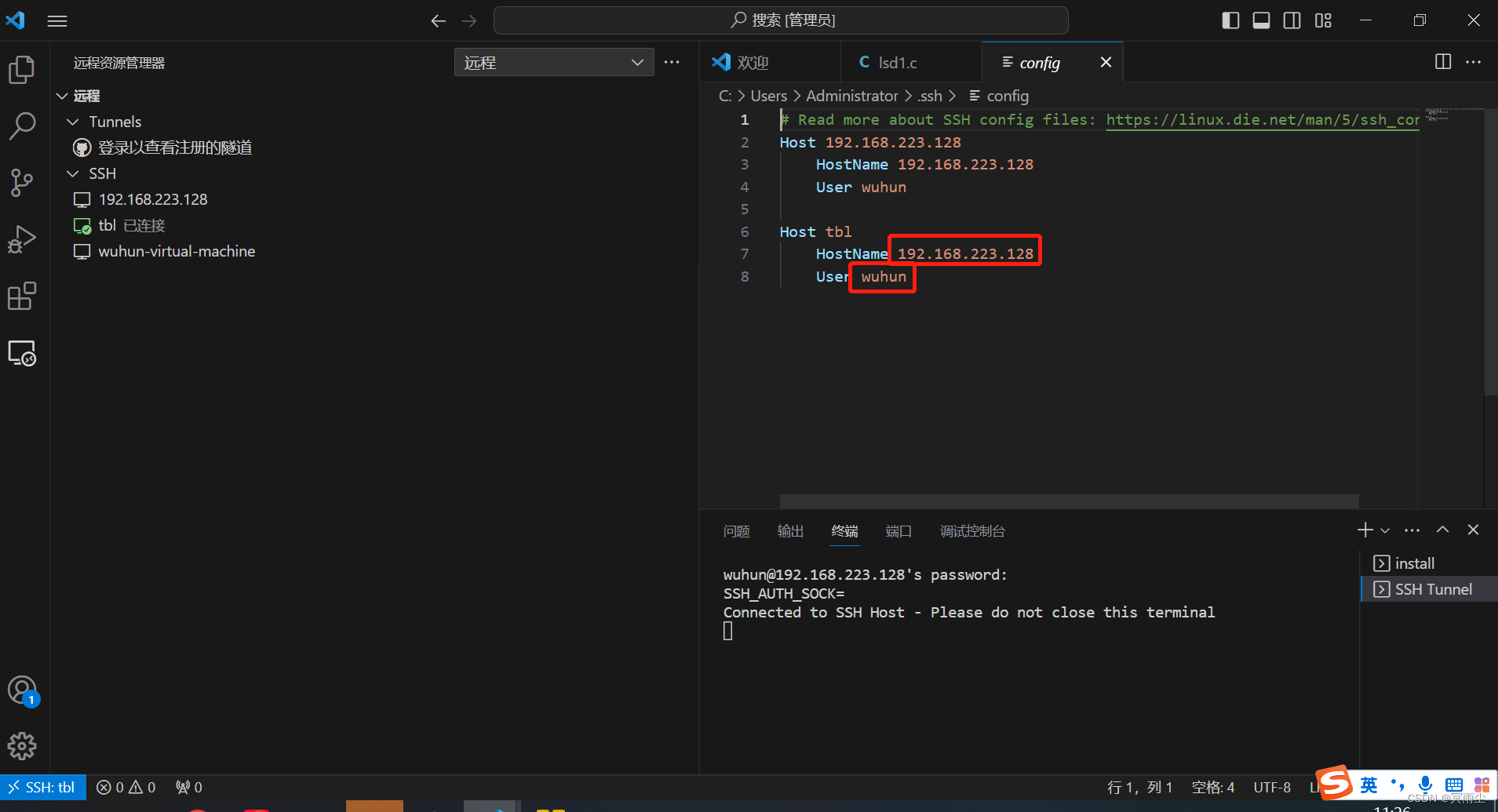Create a new terminal with the plus icon
Image resolution: width=1498 pixels, height=812 pixels.
pyautogui.click(x=1364, y=530)
